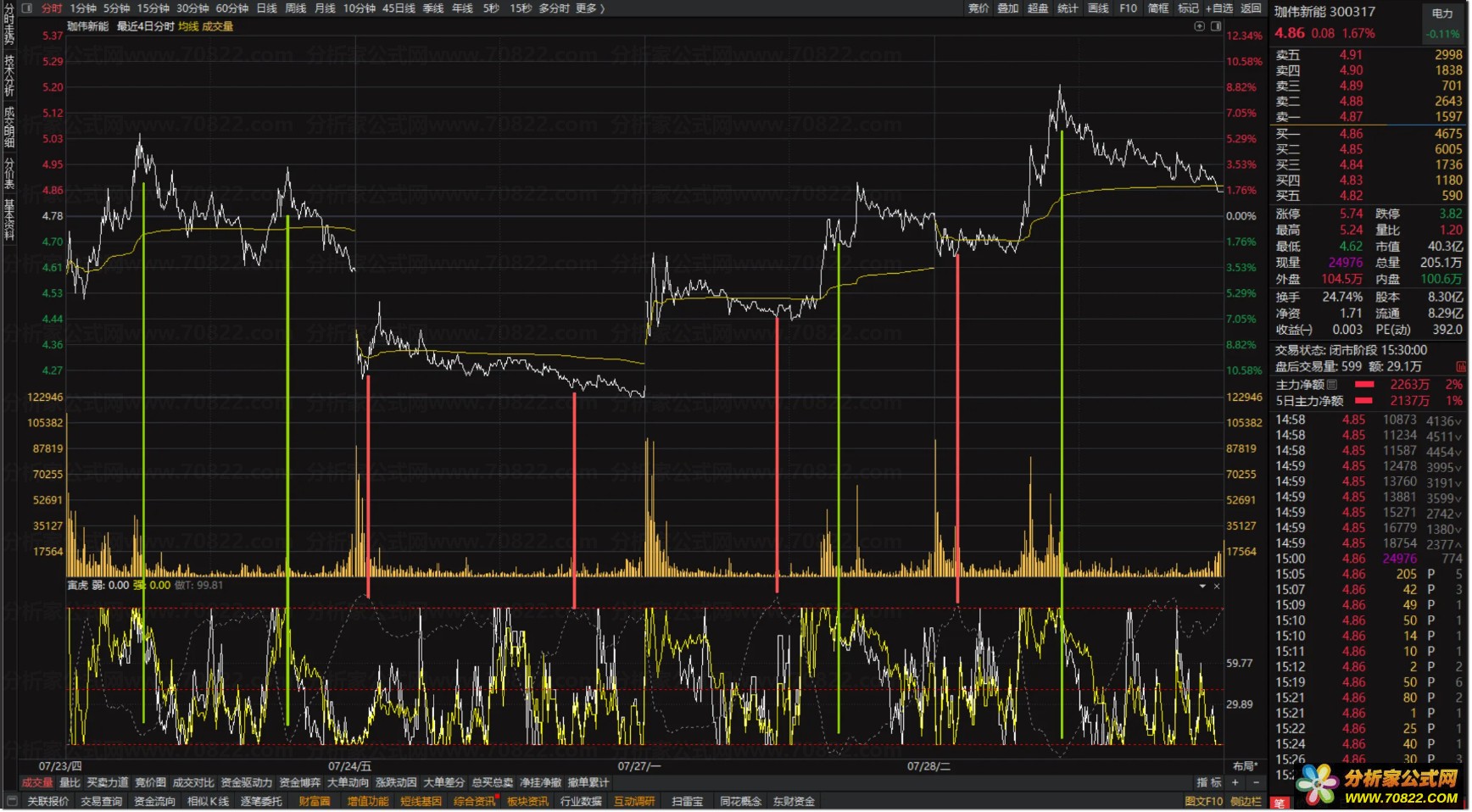1472x812 pixels.
Task: Open the 技术分析 vertical side tab
Action: [x=9, y=76]
